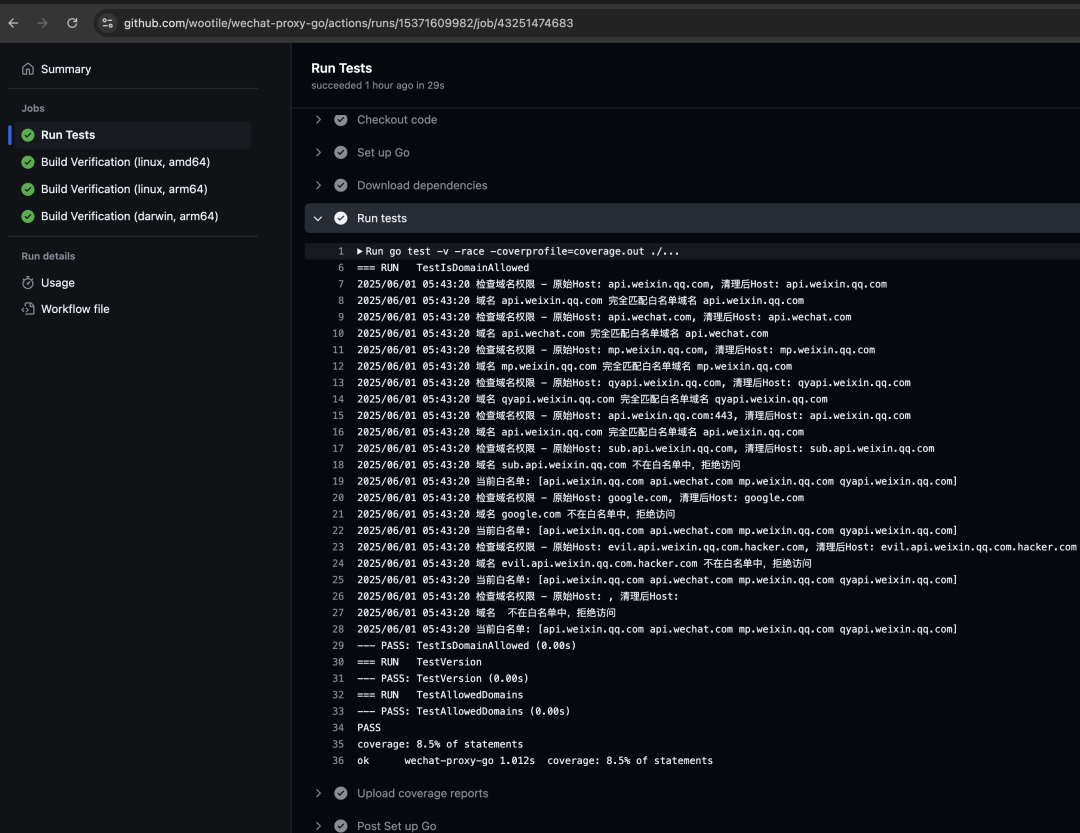Open Build Verification (darwin, arm64) job

129,216
